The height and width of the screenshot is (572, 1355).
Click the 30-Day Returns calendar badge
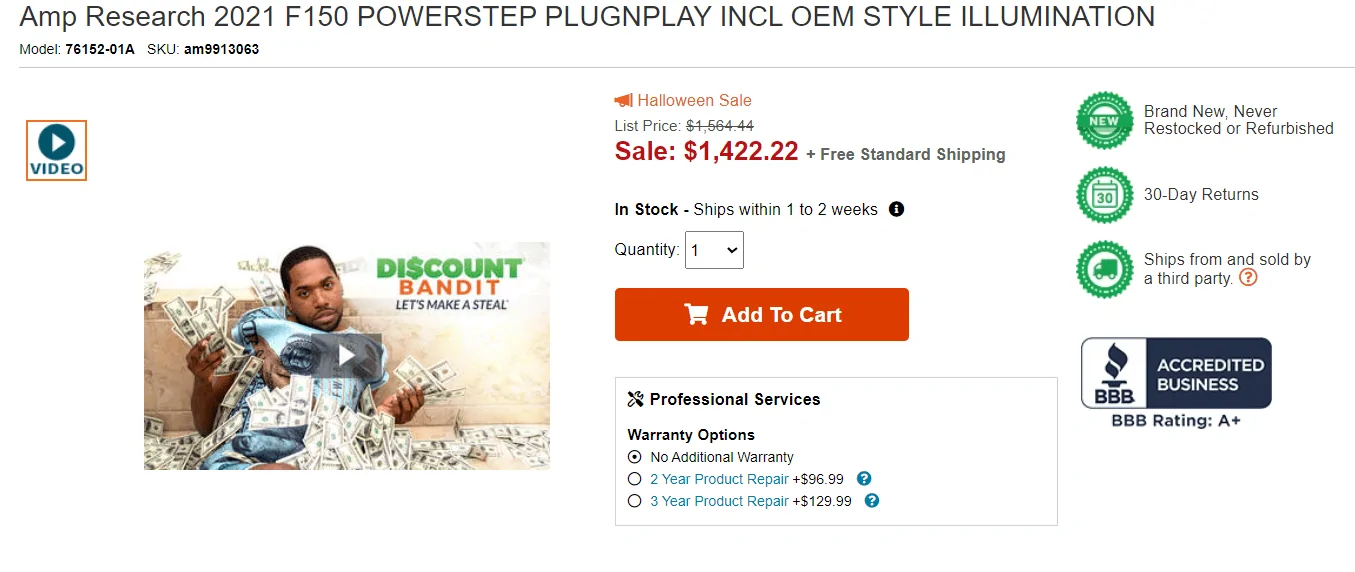tap(1105, 195)
